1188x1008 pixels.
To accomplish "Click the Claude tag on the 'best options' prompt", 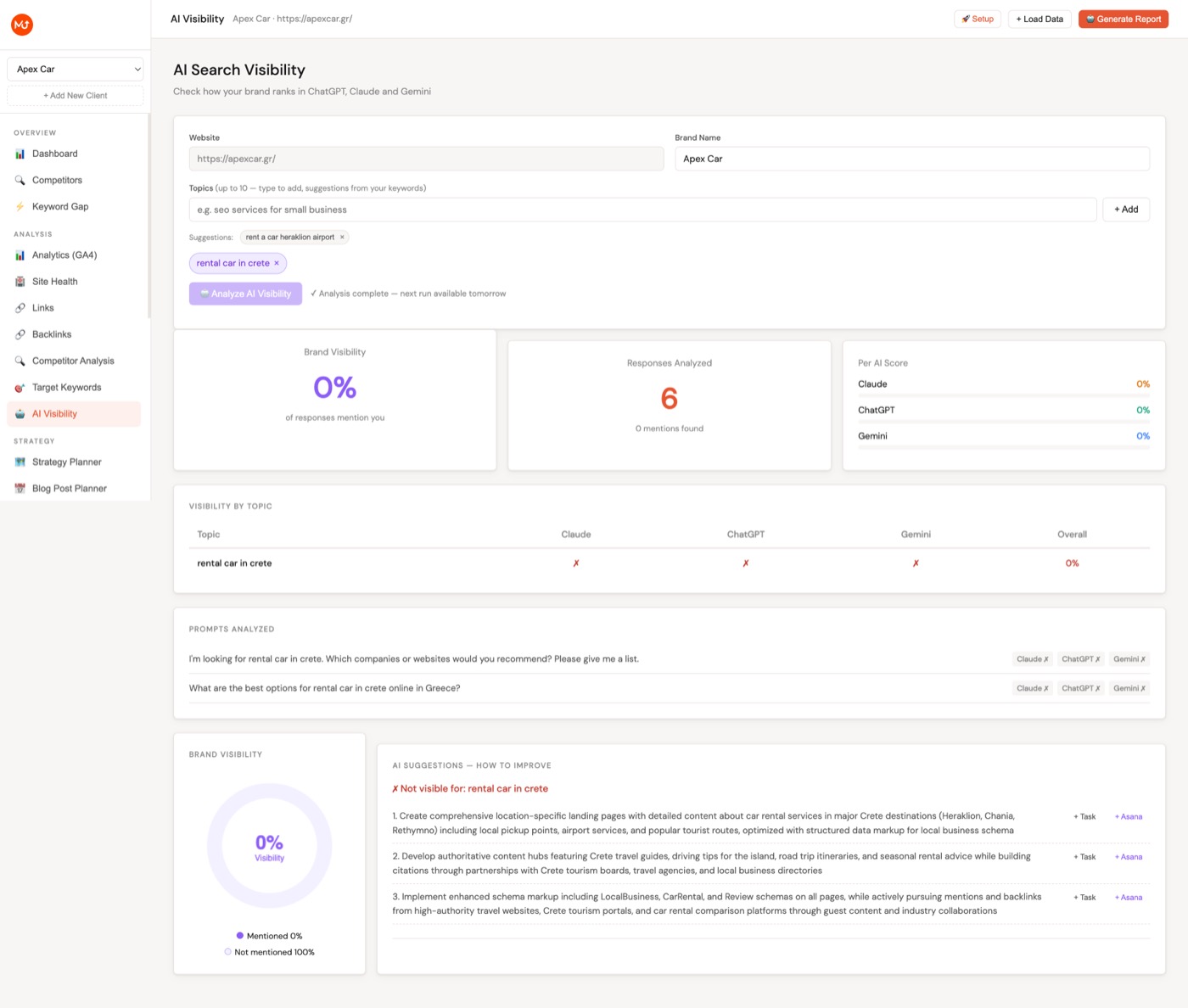I will (1032, 688).
